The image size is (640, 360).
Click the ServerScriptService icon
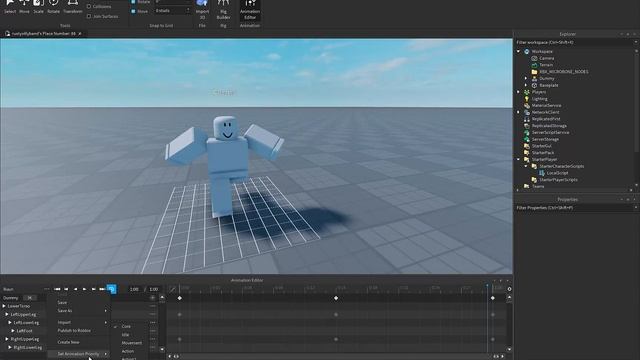pos(527,133)
